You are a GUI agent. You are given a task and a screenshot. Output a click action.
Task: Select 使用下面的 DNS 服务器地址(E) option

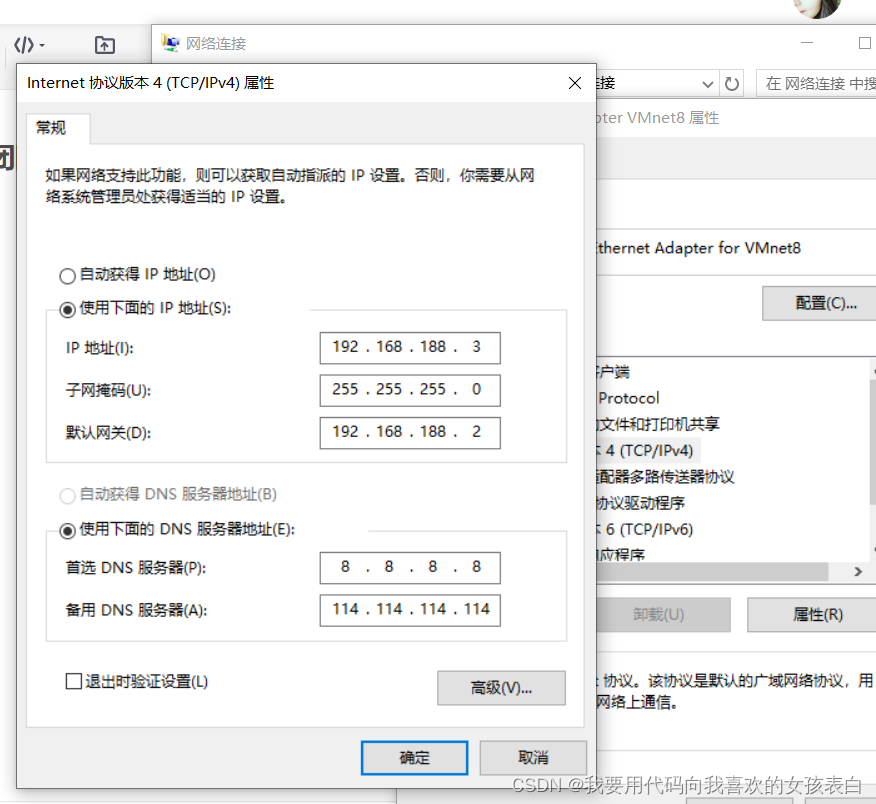coord(67,530)
